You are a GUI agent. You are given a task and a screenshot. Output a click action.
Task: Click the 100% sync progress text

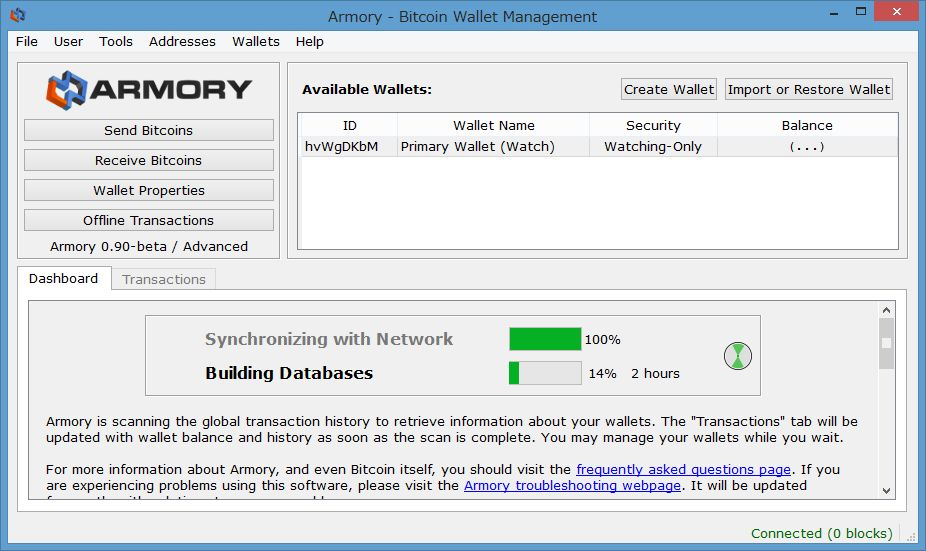602,340
